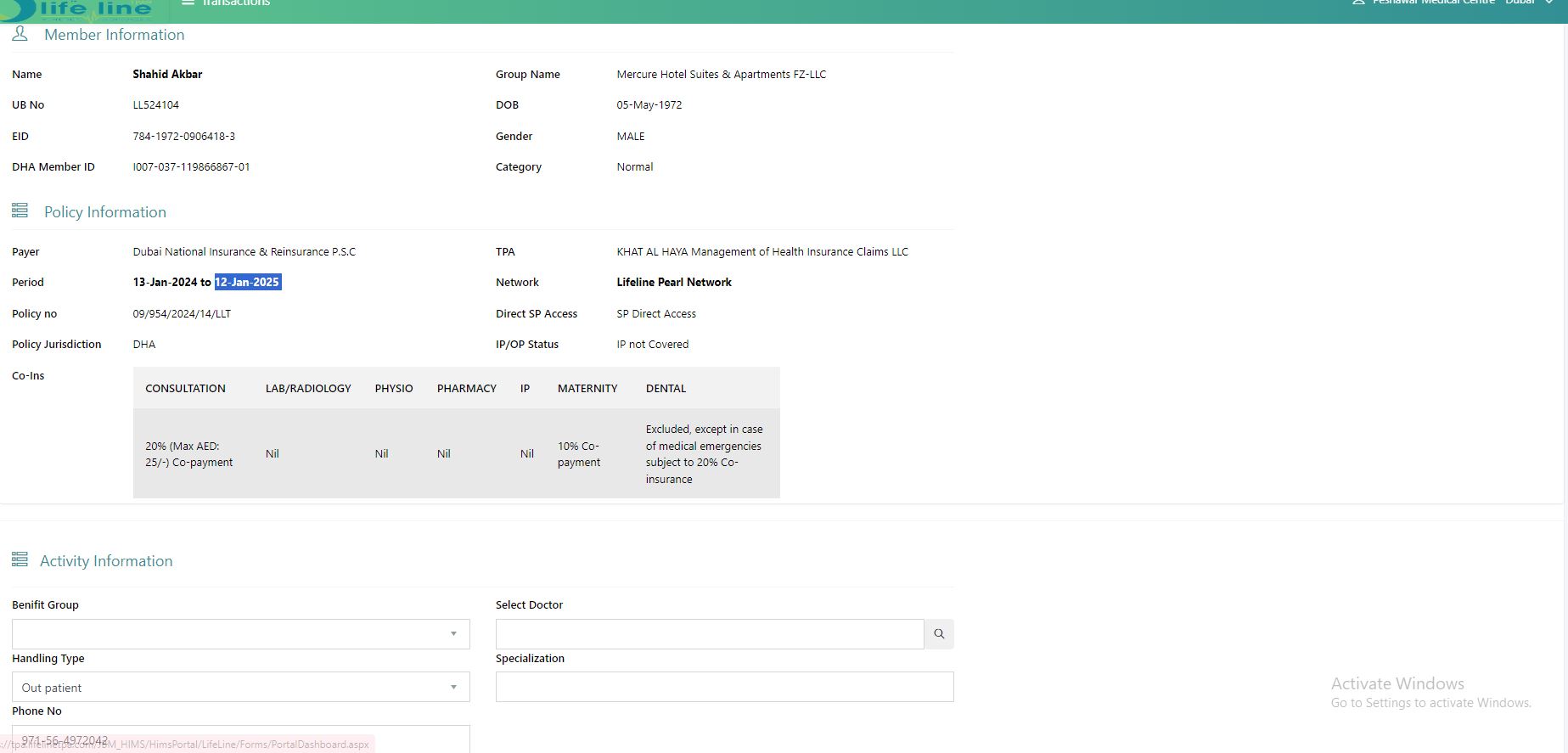Image resolution: width=1568 pixels, height=753 pixels.
Task: Focus the Select Doctor input field
Action: pos(709,634)
